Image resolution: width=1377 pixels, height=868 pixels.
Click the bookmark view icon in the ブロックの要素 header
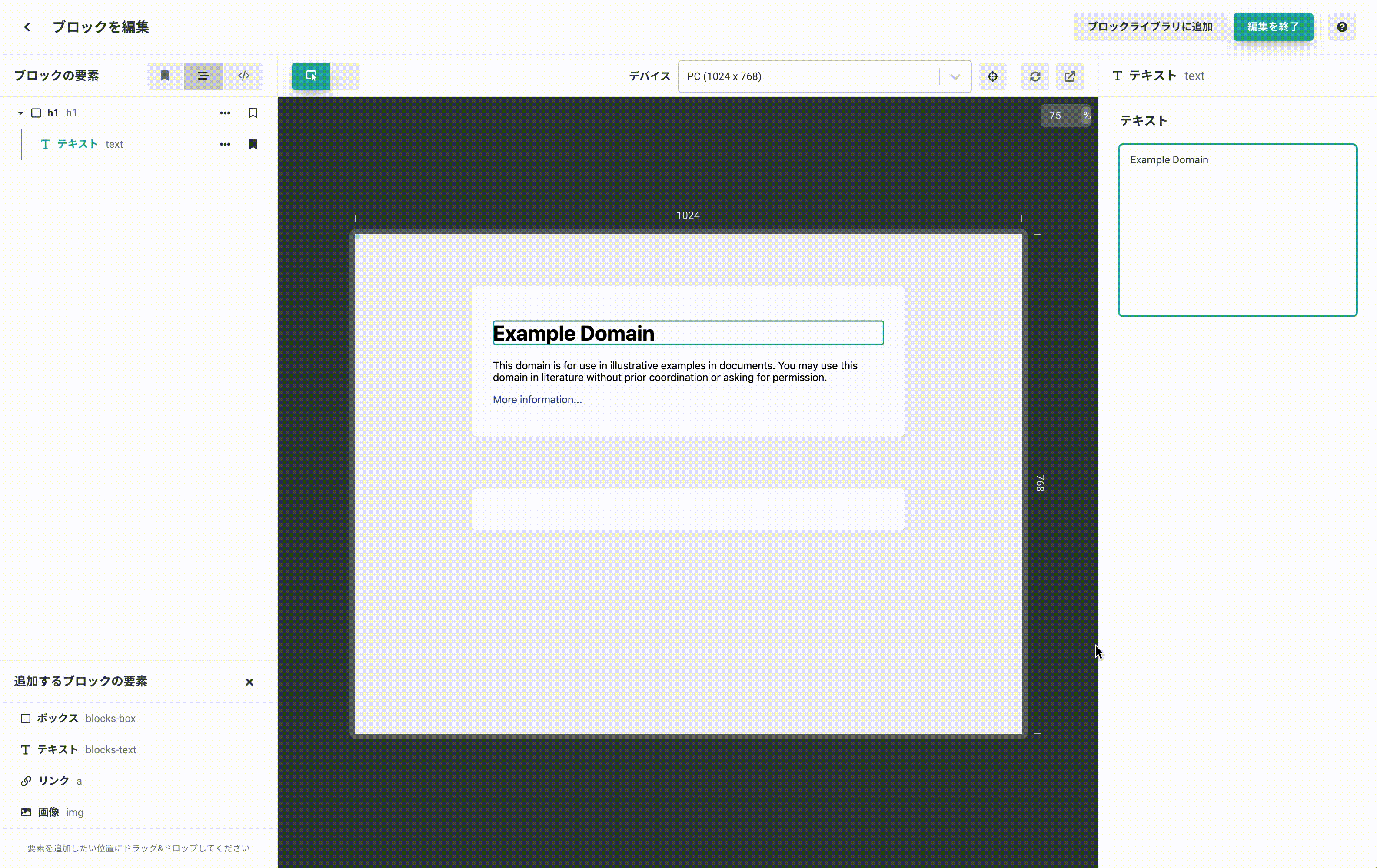(165, 76)
